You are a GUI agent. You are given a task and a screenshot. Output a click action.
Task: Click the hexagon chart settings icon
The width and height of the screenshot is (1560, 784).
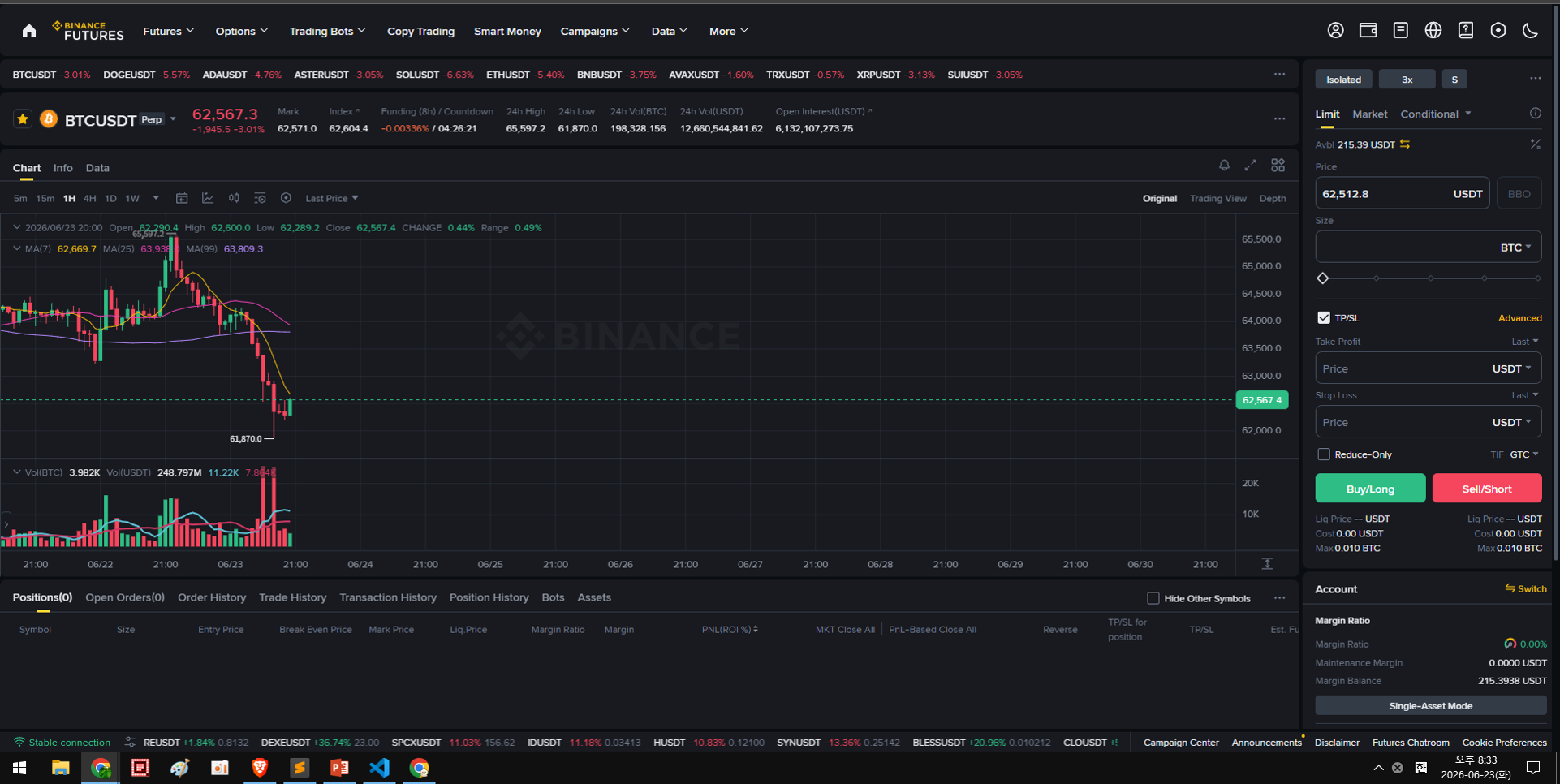[286, 198]
